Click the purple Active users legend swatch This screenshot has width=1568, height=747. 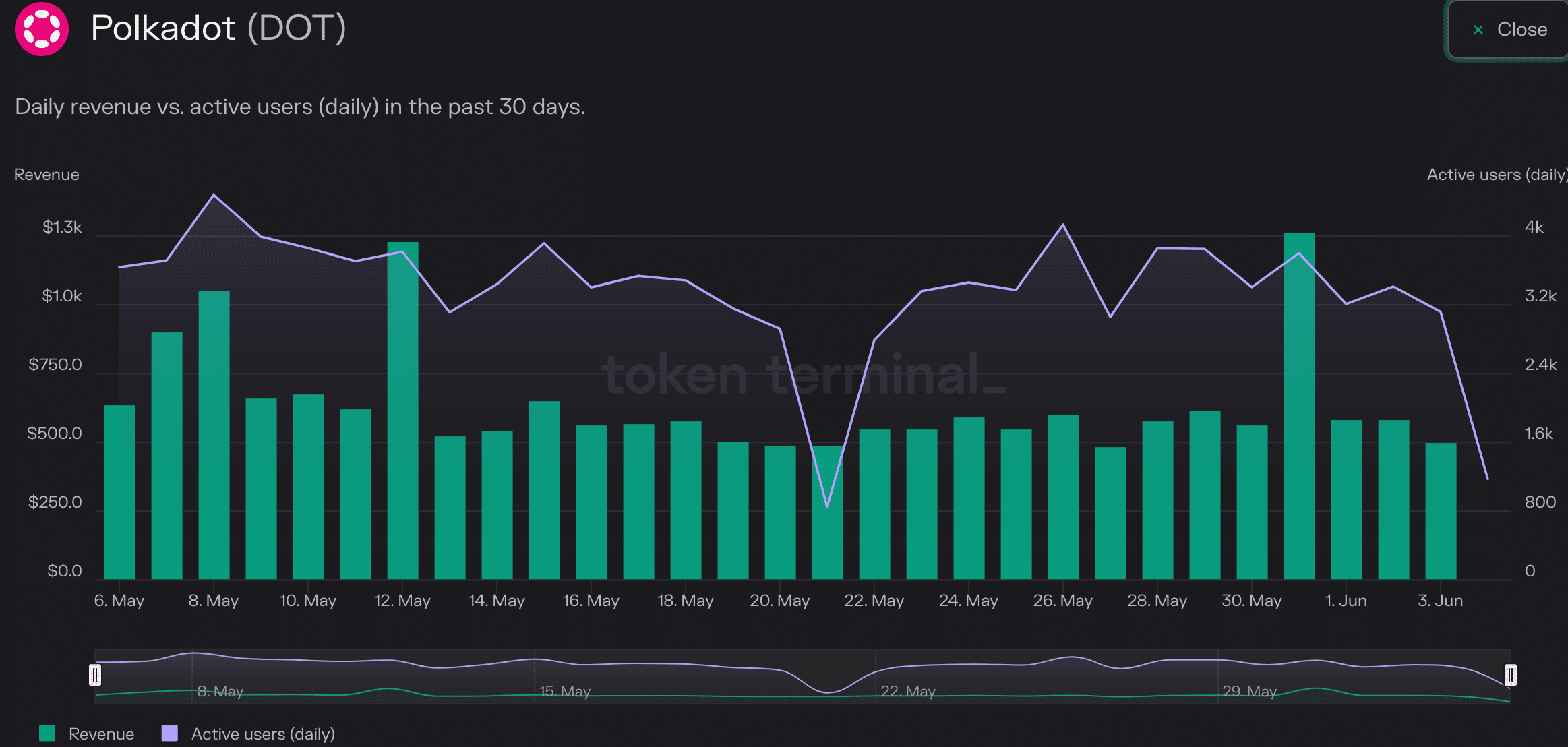tap(170, 734)
